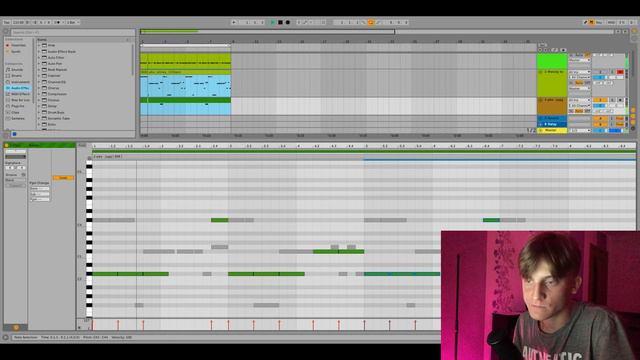Select the B Delay return track header
This screenshot has width=640, height=360.
click(x=552, y=124)
